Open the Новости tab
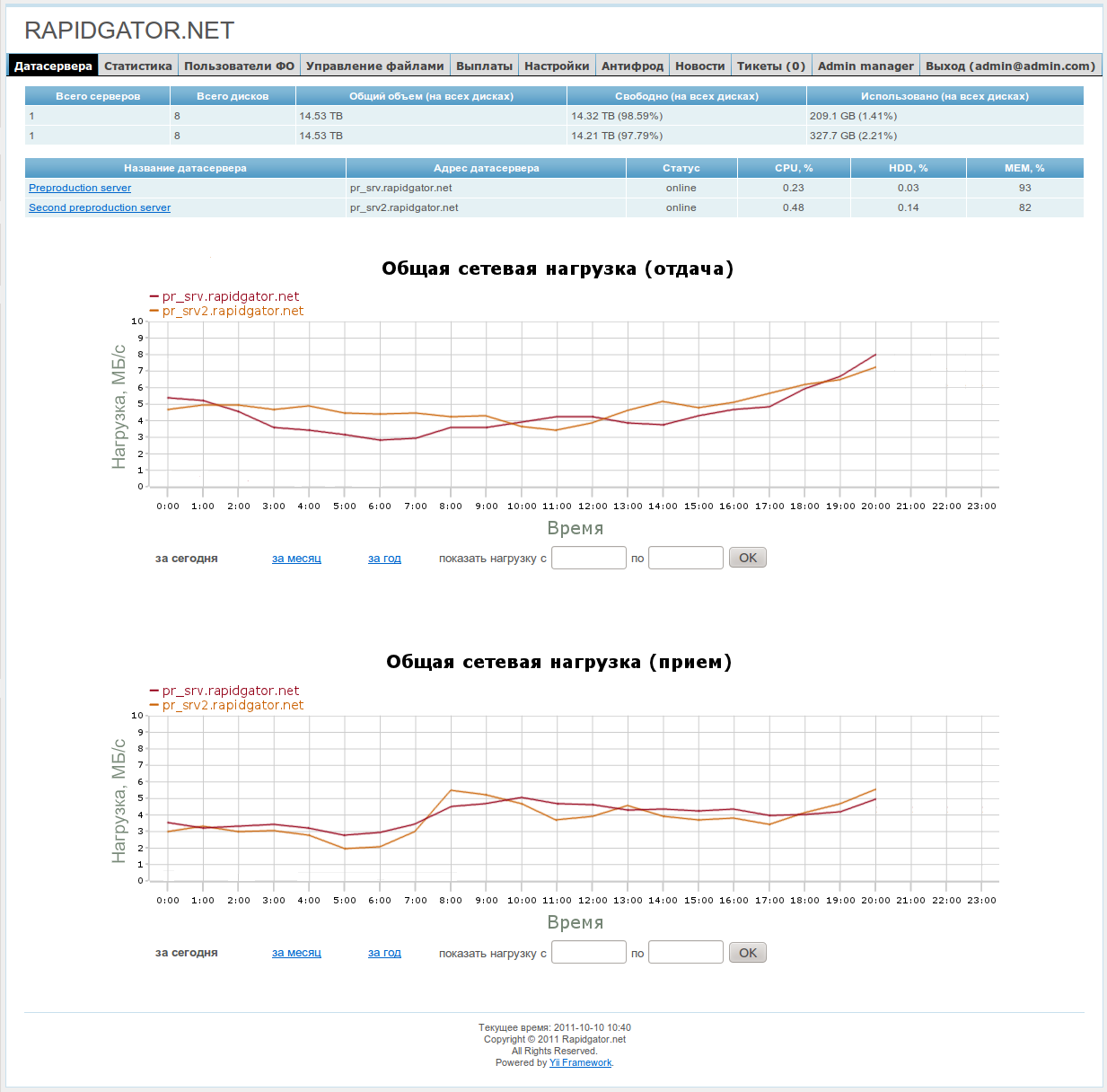This screenshot has height=1092, width=1107. tap(699, 66)
